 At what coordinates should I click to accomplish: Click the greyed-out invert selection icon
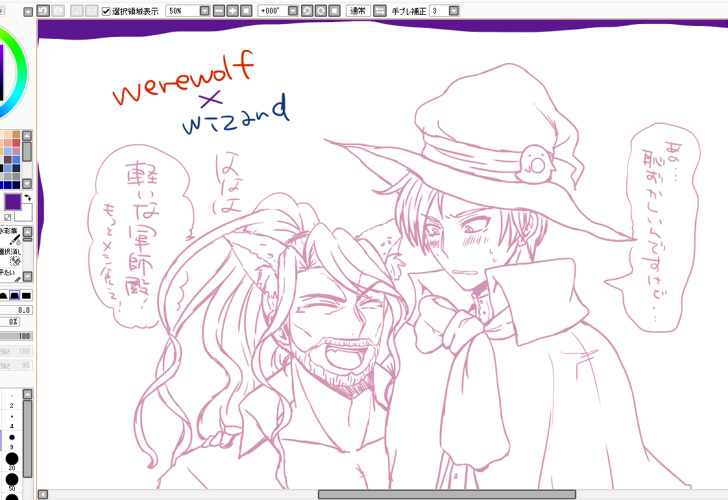coord(91,11)
